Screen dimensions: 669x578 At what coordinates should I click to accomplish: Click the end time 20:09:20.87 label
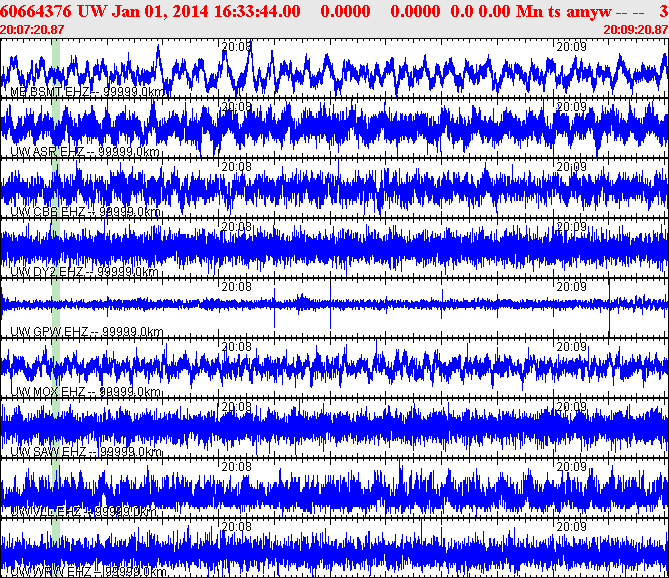click(636, 29)
